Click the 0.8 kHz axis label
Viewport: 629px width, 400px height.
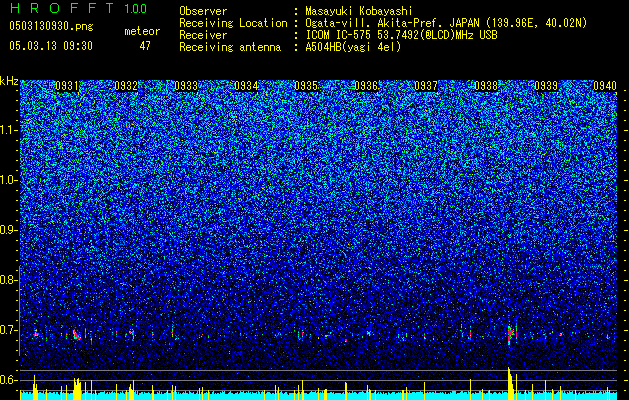(x=8, y=280)
